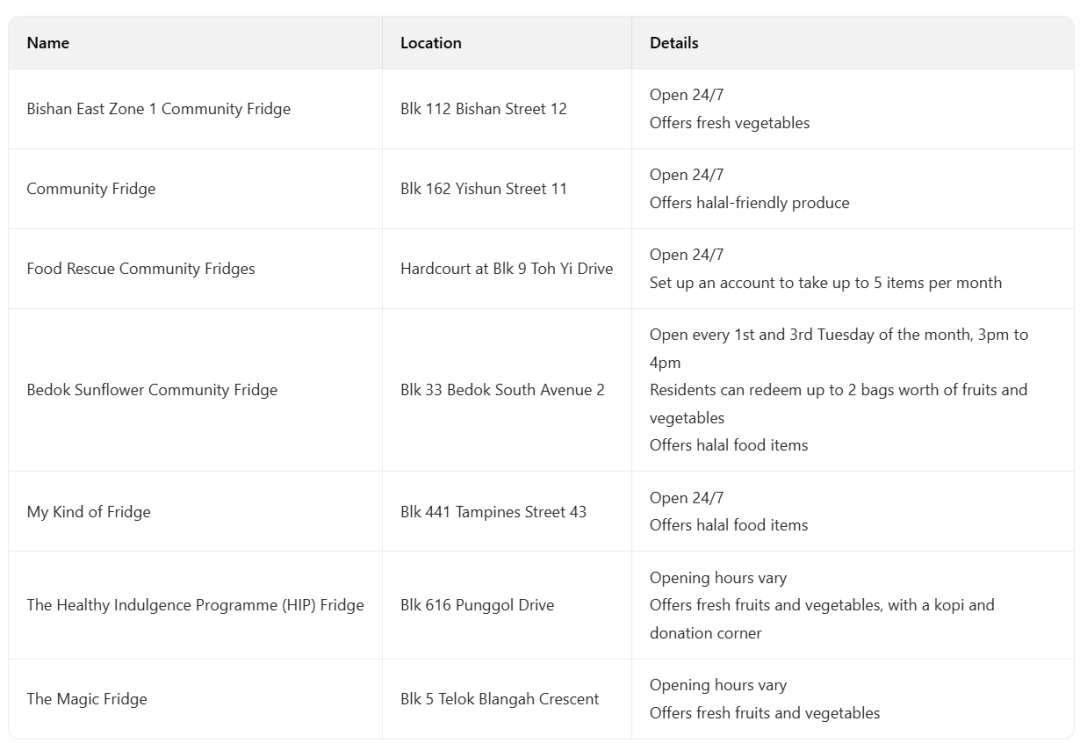1080x743 pixels.
Task: Select The Magic Fridge name
Action: click(x=87, y=699)
